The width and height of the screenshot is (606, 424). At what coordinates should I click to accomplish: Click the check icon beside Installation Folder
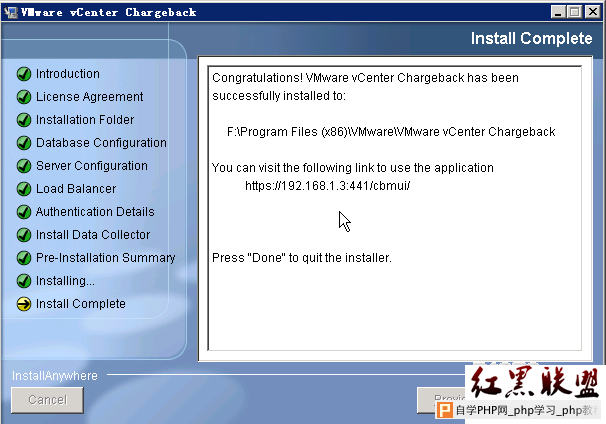pyautogui.click(x=24, y=120)
